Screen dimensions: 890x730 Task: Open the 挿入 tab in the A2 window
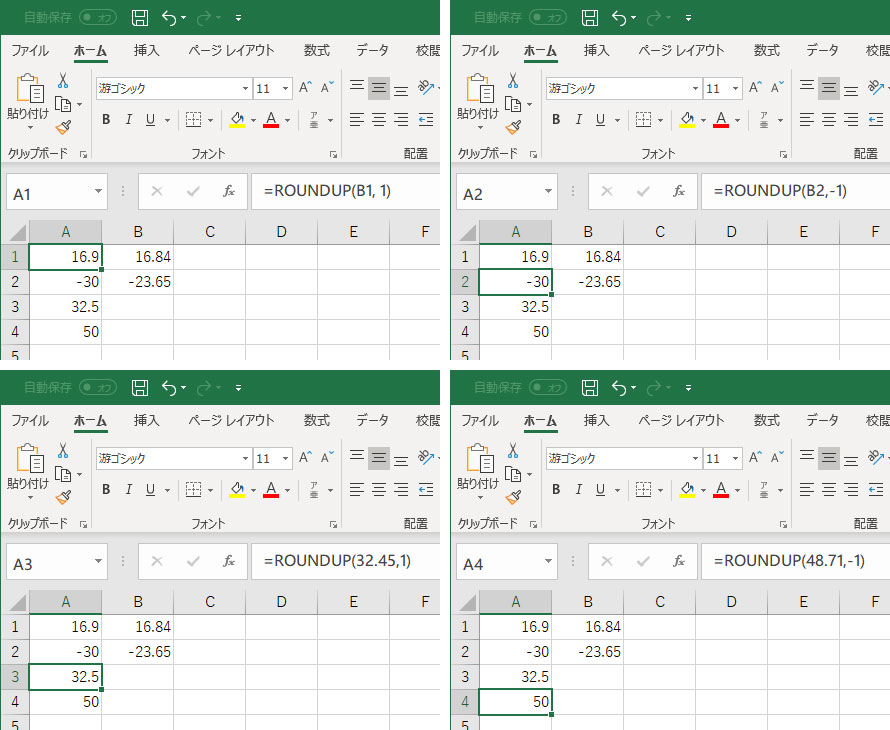pos(597,51)
